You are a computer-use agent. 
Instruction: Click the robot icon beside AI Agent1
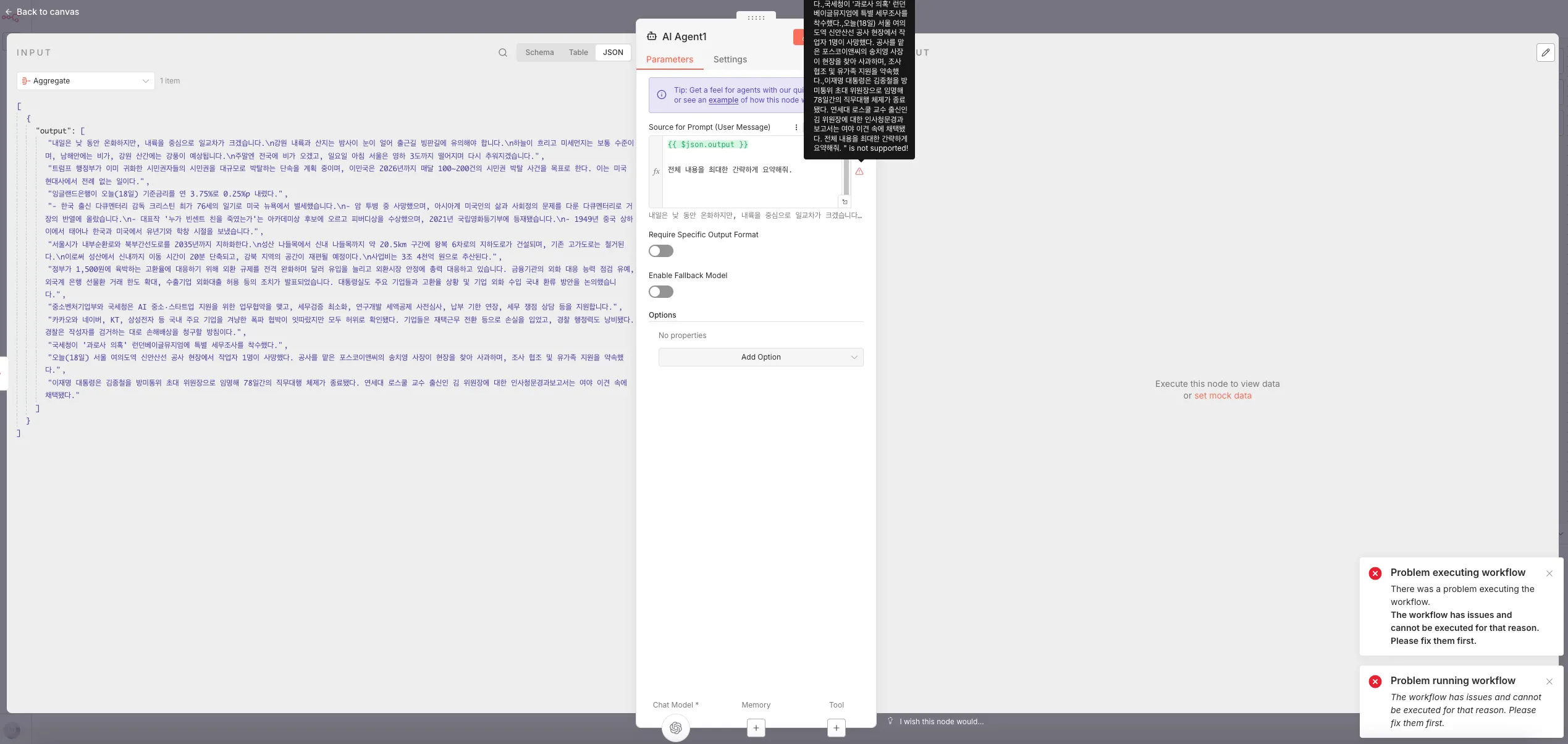pos(652,36)
